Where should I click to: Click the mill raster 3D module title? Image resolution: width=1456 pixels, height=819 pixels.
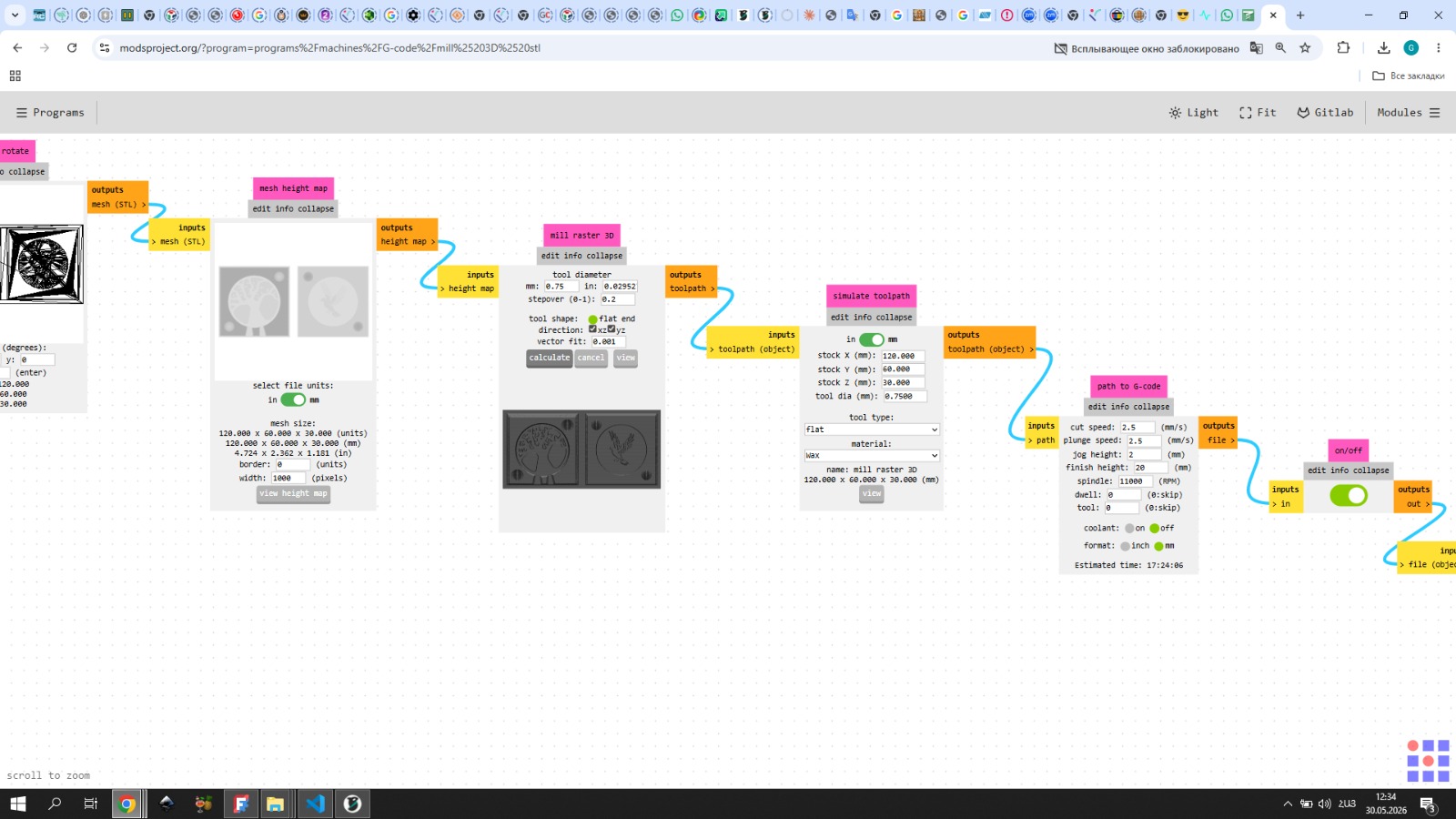click(x=582, y=235)
